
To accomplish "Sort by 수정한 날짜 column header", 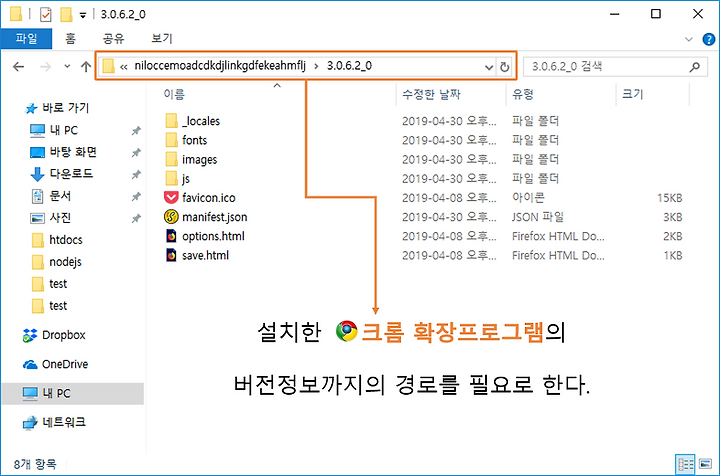I will pos(431,95).
